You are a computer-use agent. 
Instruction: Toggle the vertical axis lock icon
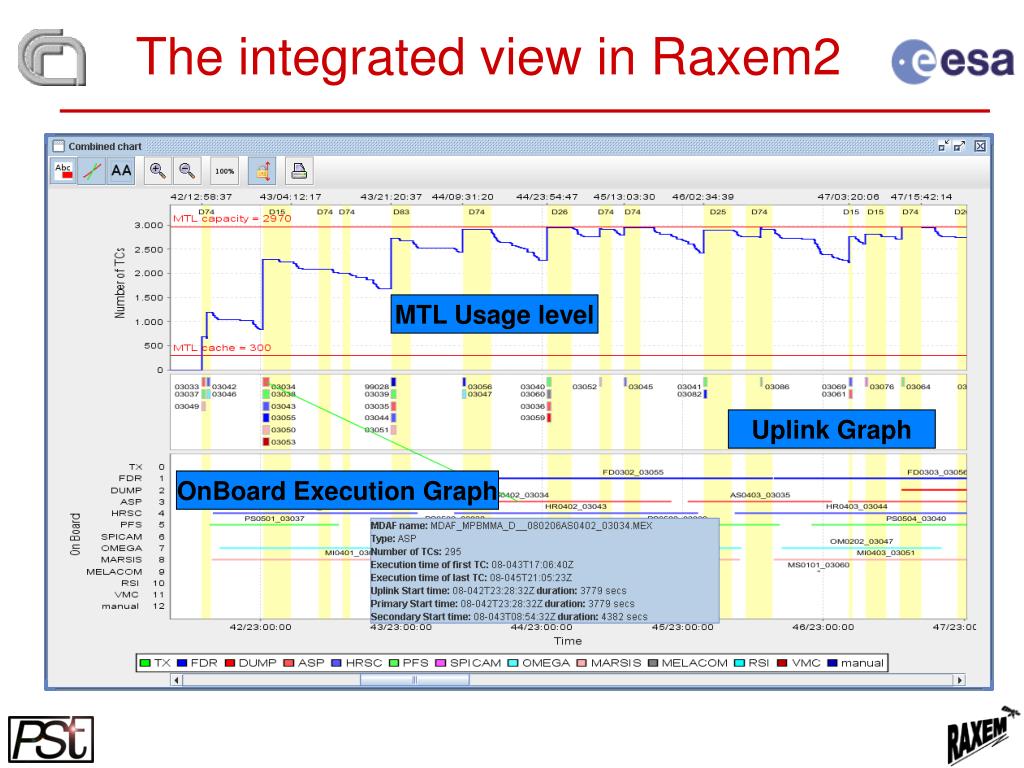point(263,171)
